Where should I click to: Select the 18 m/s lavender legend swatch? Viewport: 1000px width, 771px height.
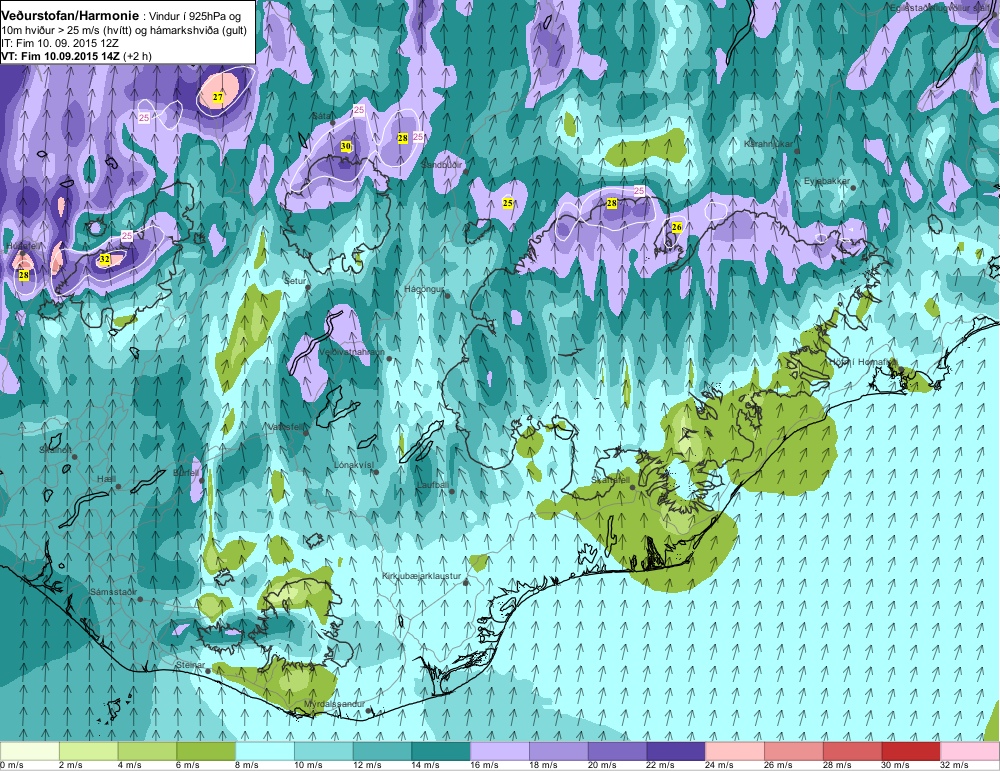pos(559,751)
